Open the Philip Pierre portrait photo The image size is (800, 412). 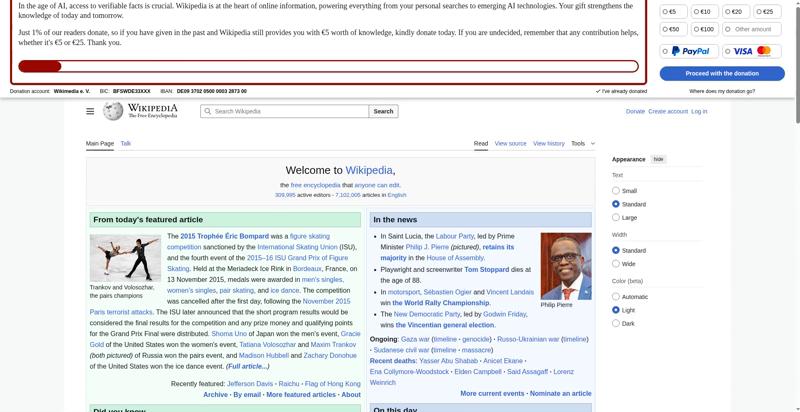pyautogui.click(x=565, y=266)
